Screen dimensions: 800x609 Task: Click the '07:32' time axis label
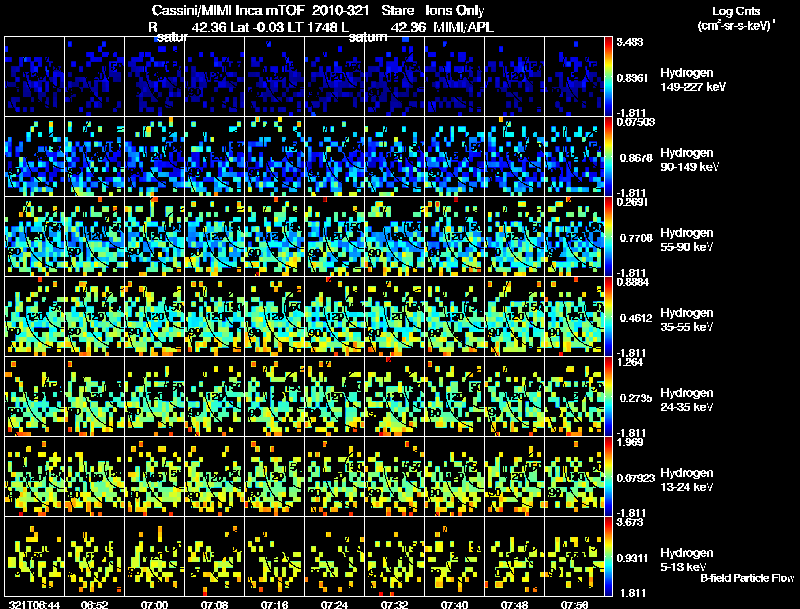click(394, 605)
